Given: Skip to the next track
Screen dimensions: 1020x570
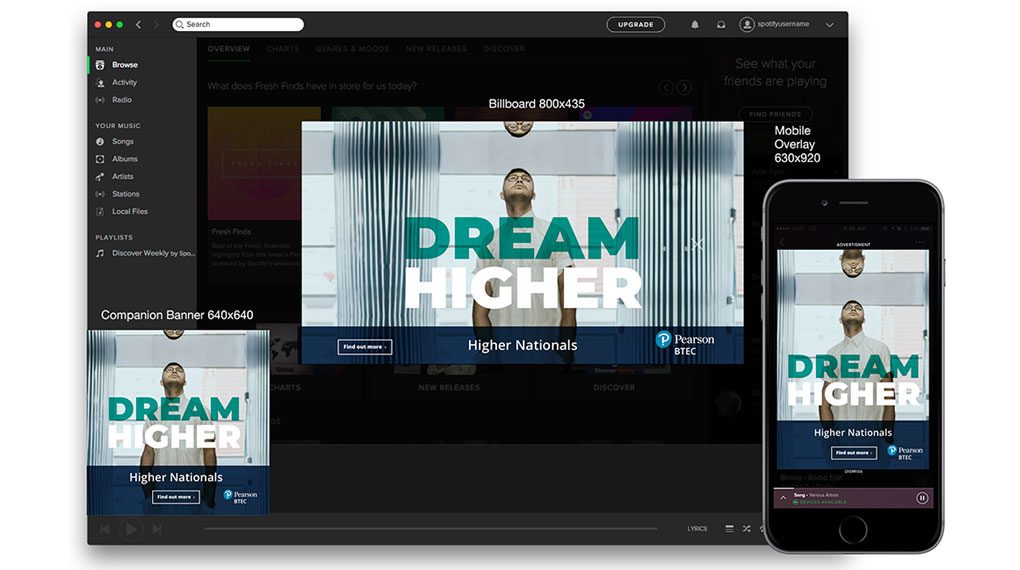Looking at the screenshot, I should 157,529.
